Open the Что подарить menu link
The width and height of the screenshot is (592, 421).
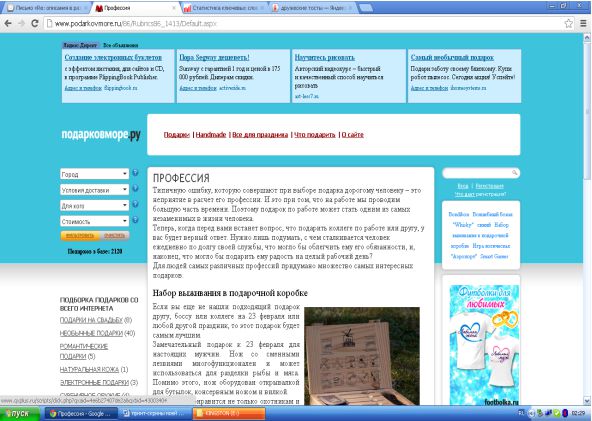pyautogui.click(x=314, y=135)
